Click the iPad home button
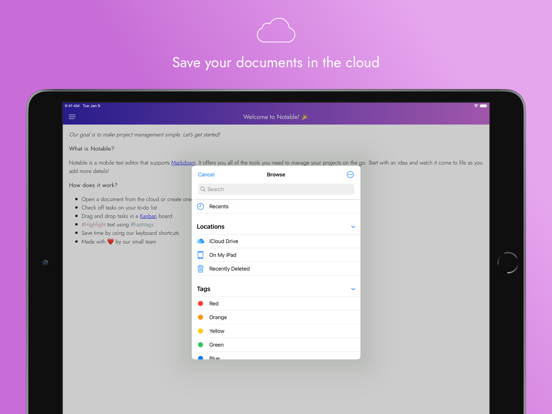552x414 pixels. pyautogui.click(x=508, y=263)
